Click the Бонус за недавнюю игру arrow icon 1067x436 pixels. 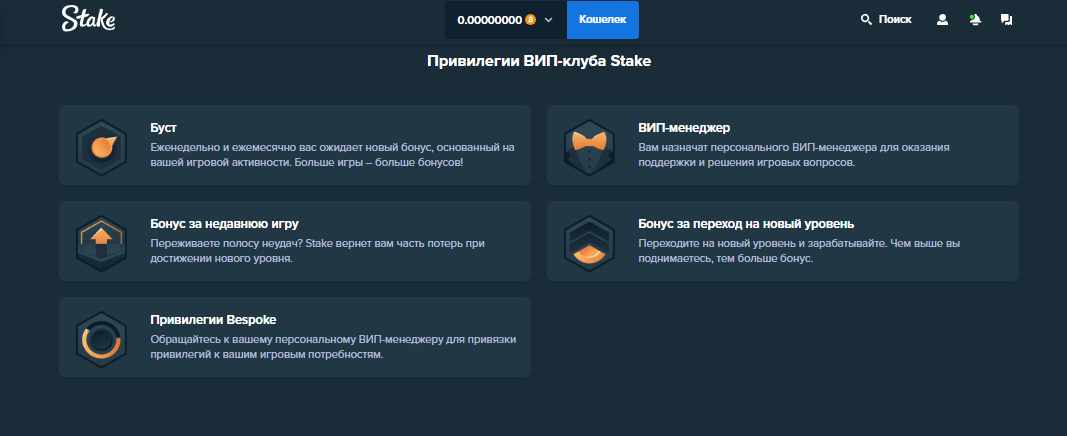pos(101,241)
